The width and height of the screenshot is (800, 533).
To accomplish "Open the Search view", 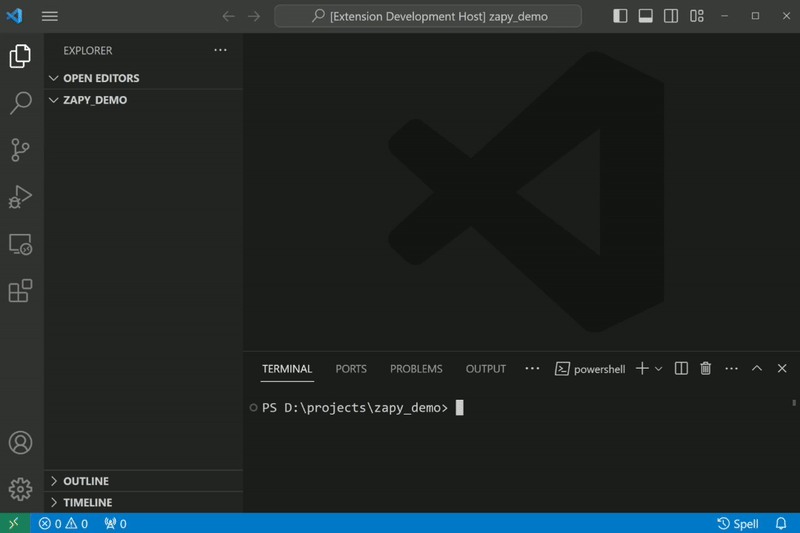I will click(20, 103).
